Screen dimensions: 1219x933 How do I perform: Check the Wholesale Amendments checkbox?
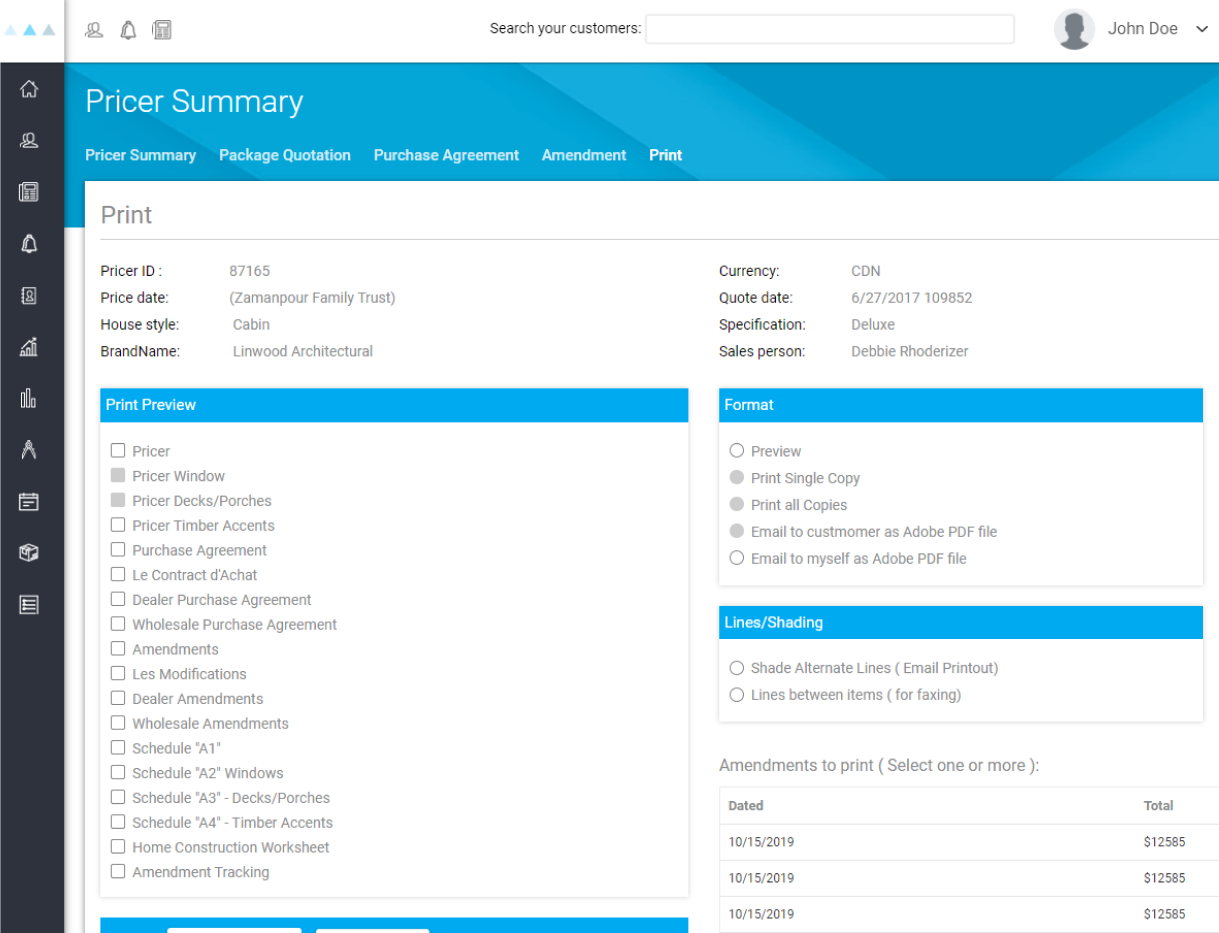coord(118,723)
